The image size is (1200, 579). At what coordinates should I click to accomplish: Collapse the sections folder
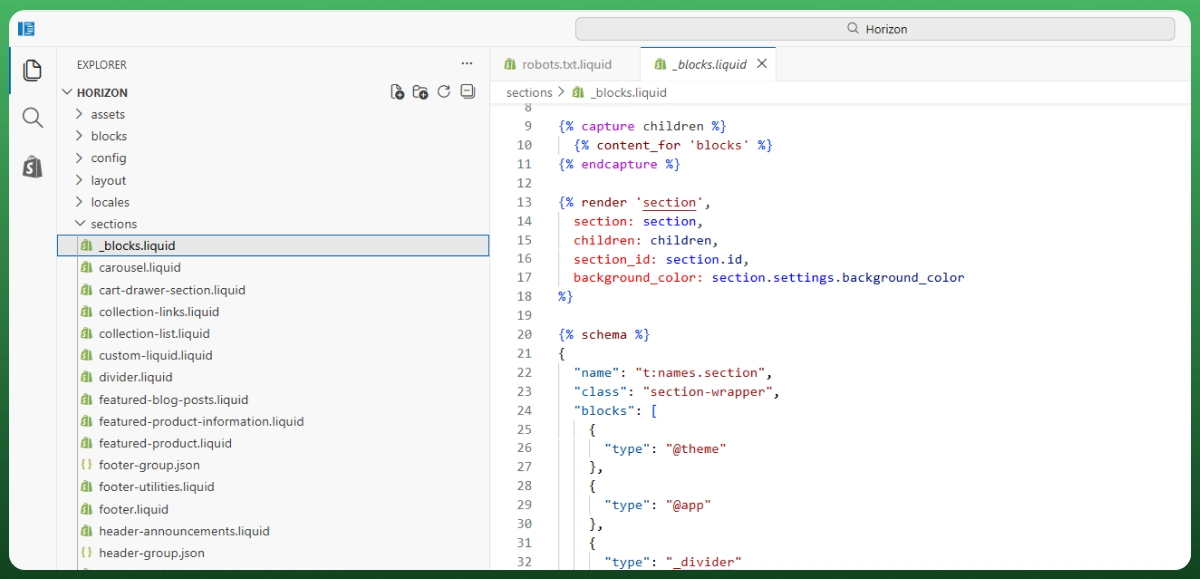coord(80,224)
